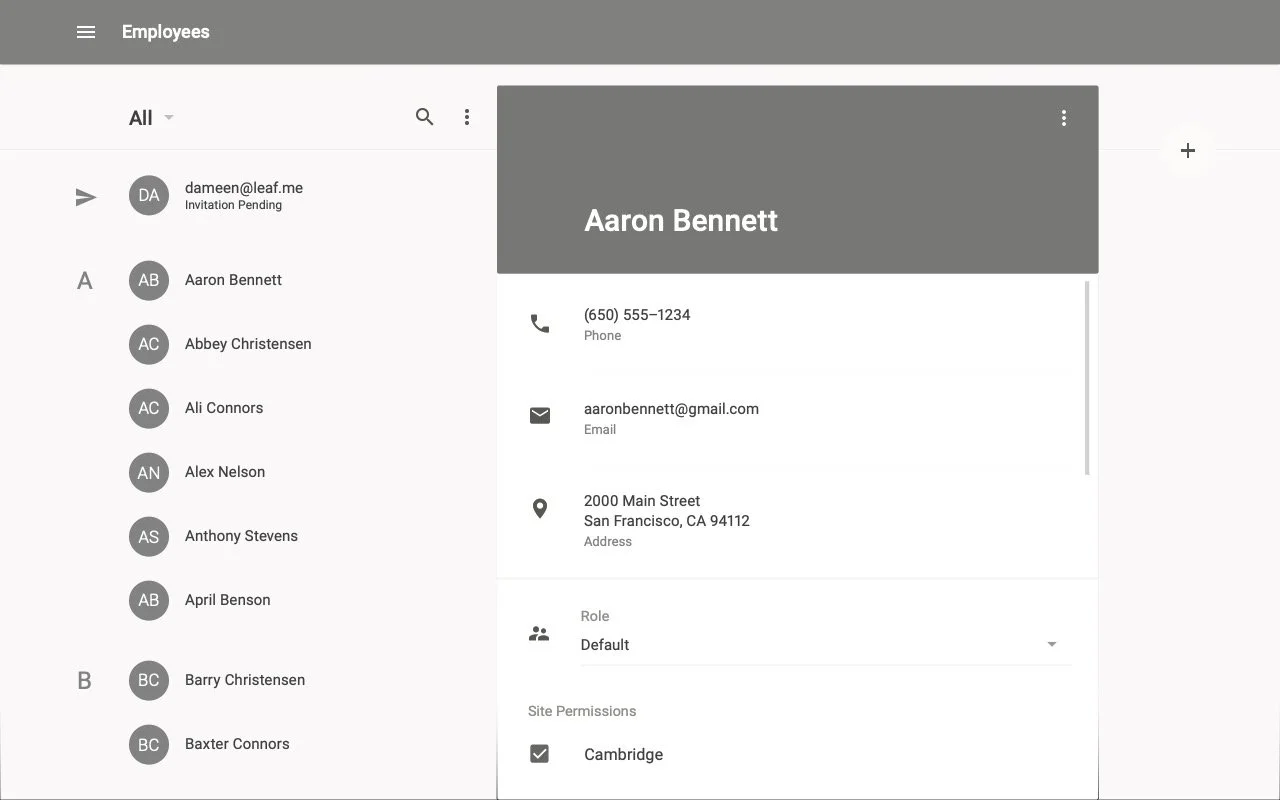Open the employee list overflow menu

467,116
